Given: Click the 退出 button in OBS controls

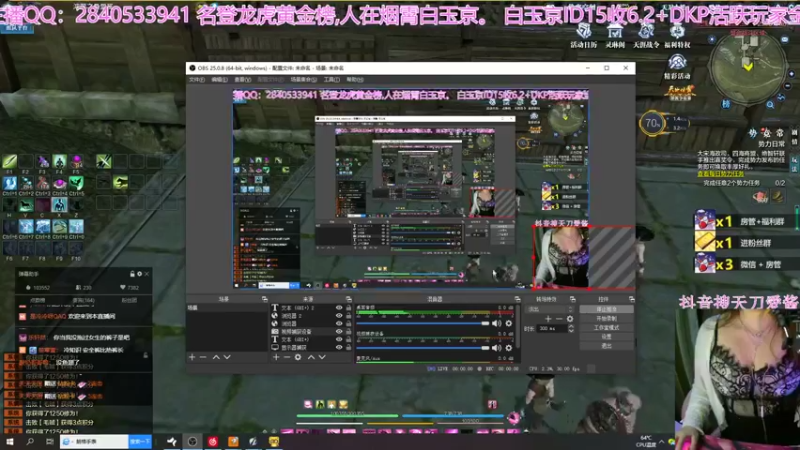Looking at the screenshot, I should coord(606,346).
